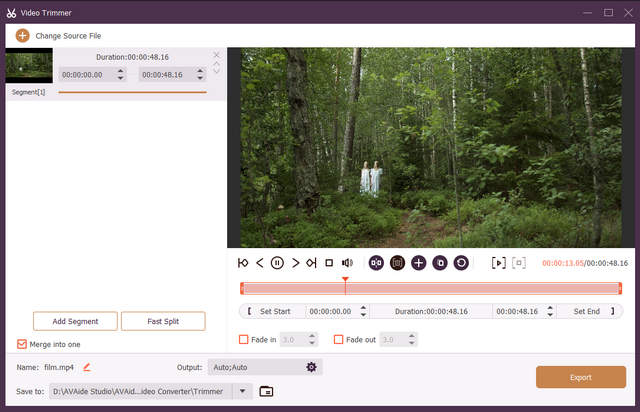The height and width of the screenshot is (412, 640).
Task: Enable the Fade out checkbox
Action: tap(338, 340)
